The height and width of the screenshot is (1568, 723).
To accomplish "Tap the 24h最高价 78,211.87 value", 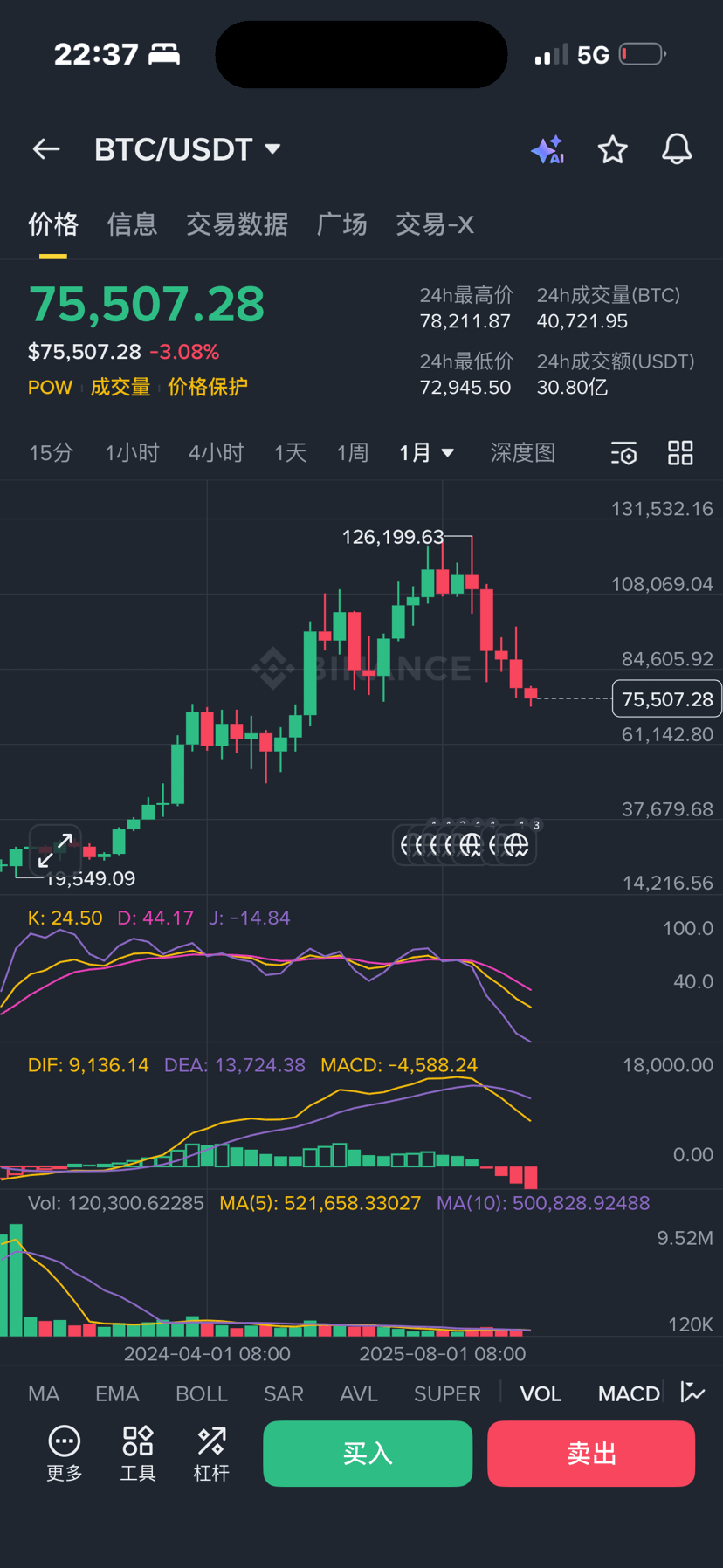I will point(465,322).
